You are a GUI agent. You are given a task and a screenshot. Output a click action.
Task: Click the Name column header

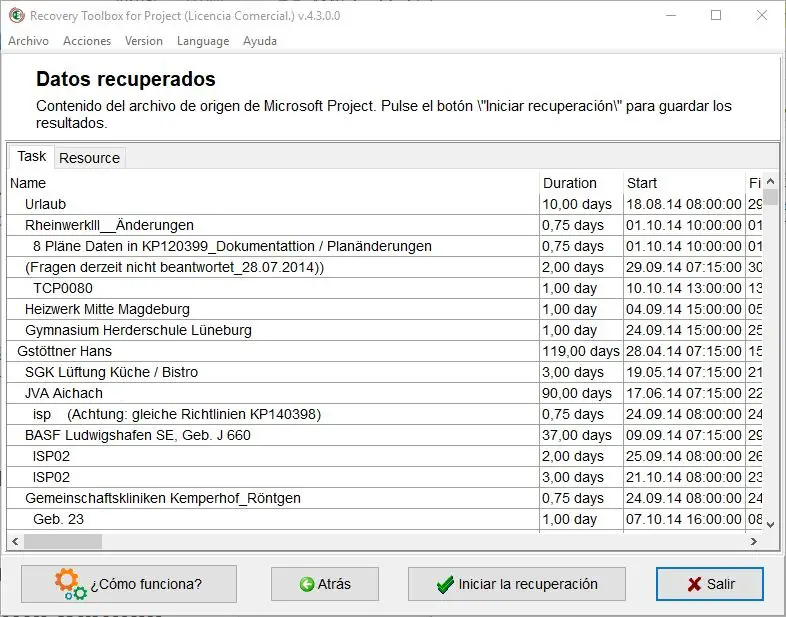273,183
